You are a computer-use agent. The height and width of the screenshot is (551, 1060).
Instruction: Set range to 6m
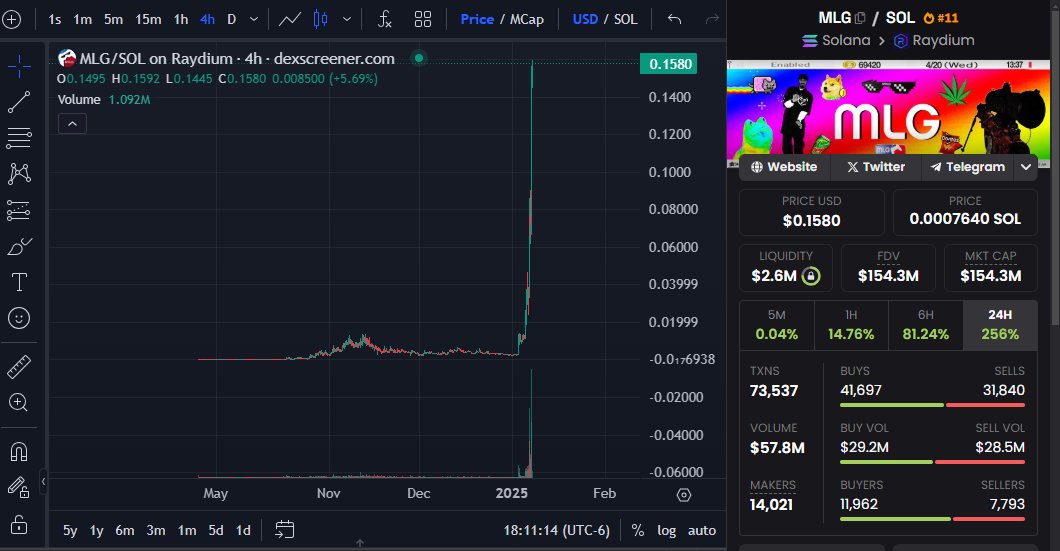point(125,531)
